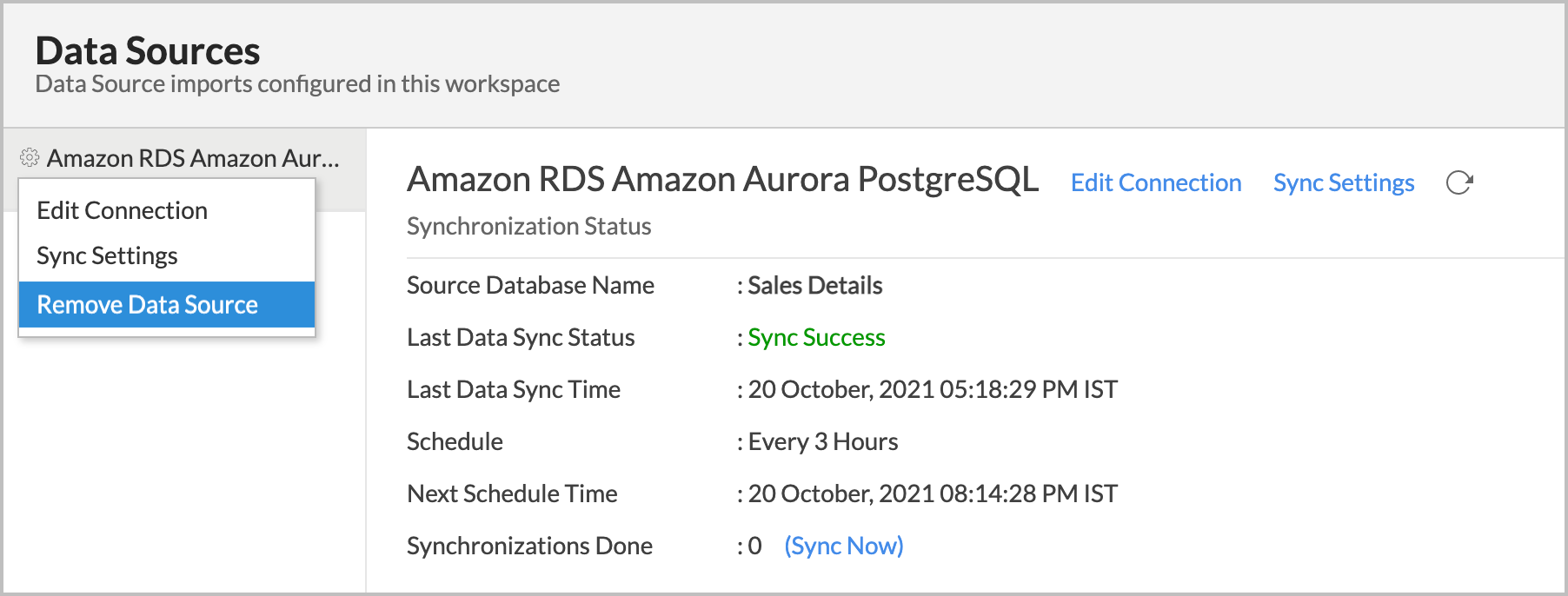This screenshot has height=596, width=1568.
Task: Click the Source Database Name label
Action: 530,285
